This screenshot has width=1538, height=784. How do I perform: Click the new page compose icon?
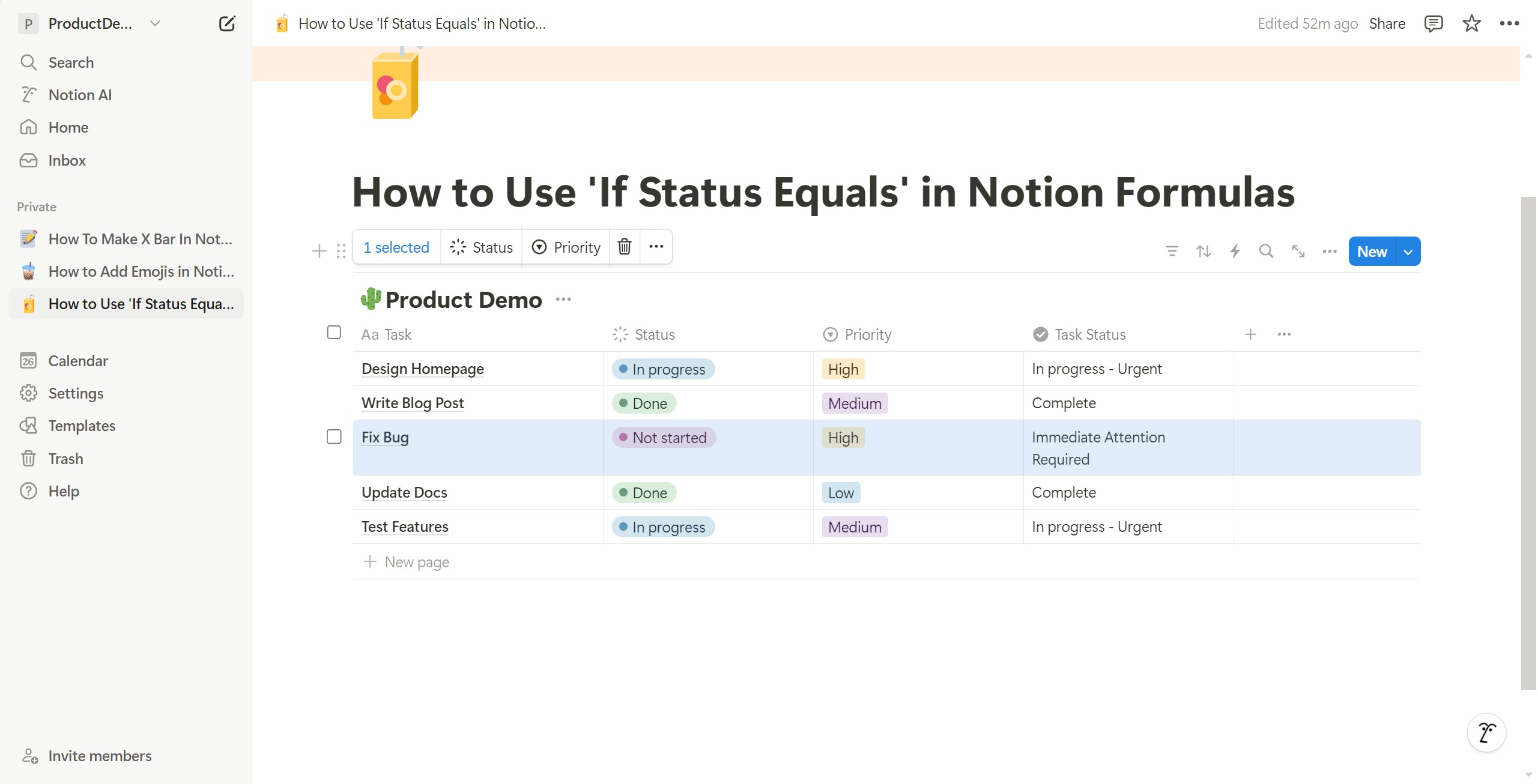227,24
